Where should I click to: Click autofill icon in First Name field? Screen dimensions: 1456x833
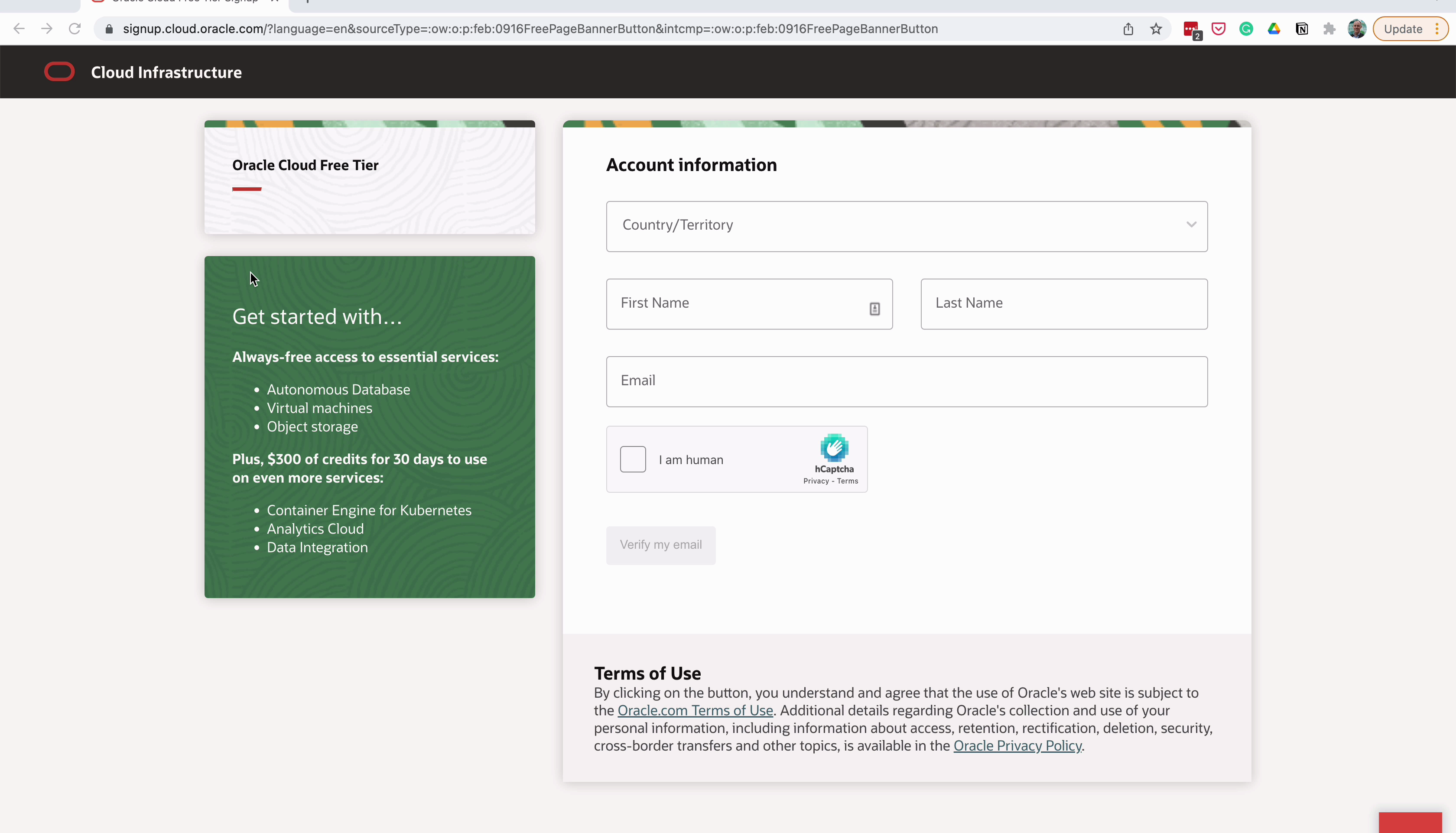[874, 309]
